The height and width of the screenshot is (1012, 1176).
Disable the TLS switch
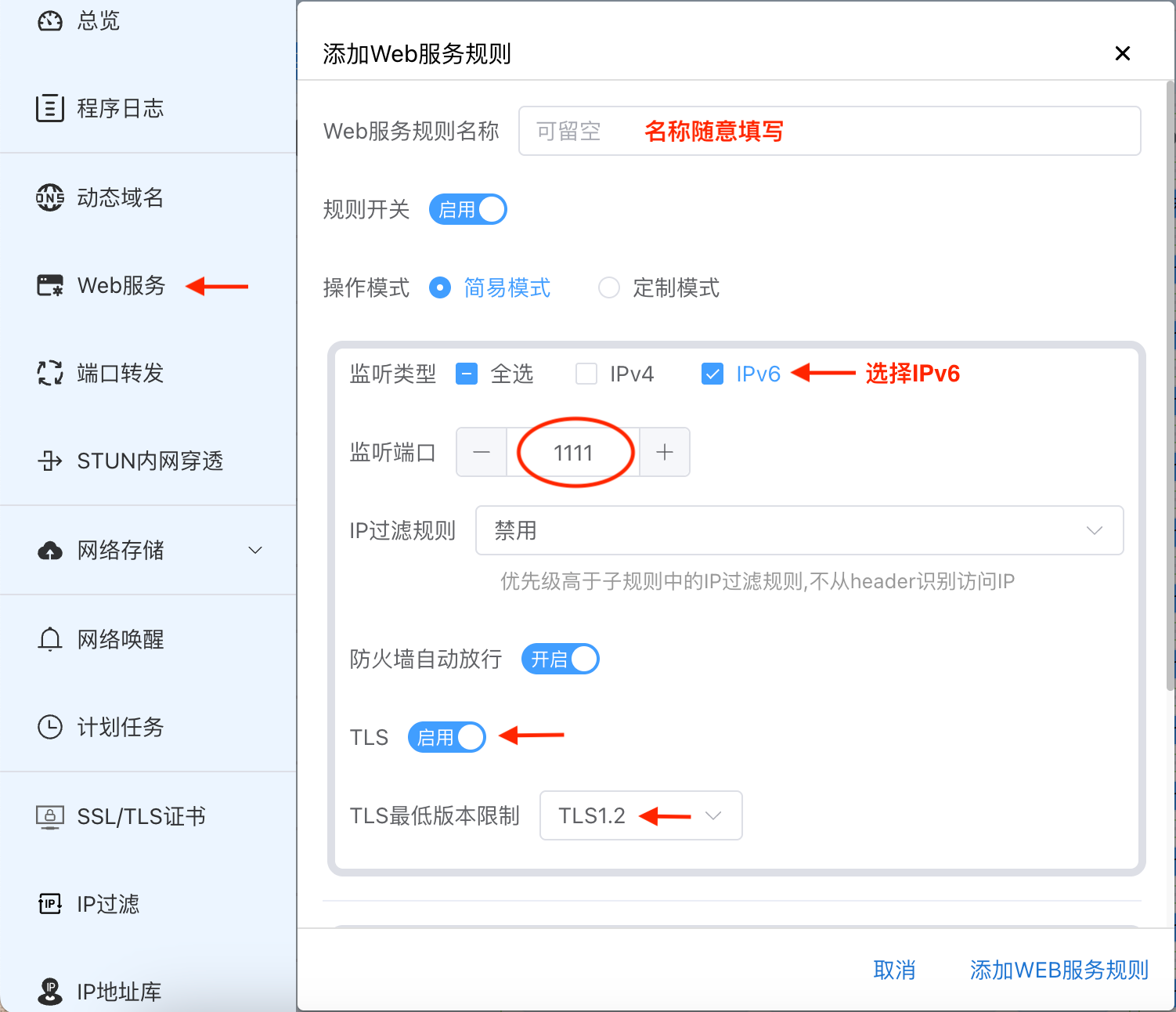pyautogui.click(x=446, y=737)
